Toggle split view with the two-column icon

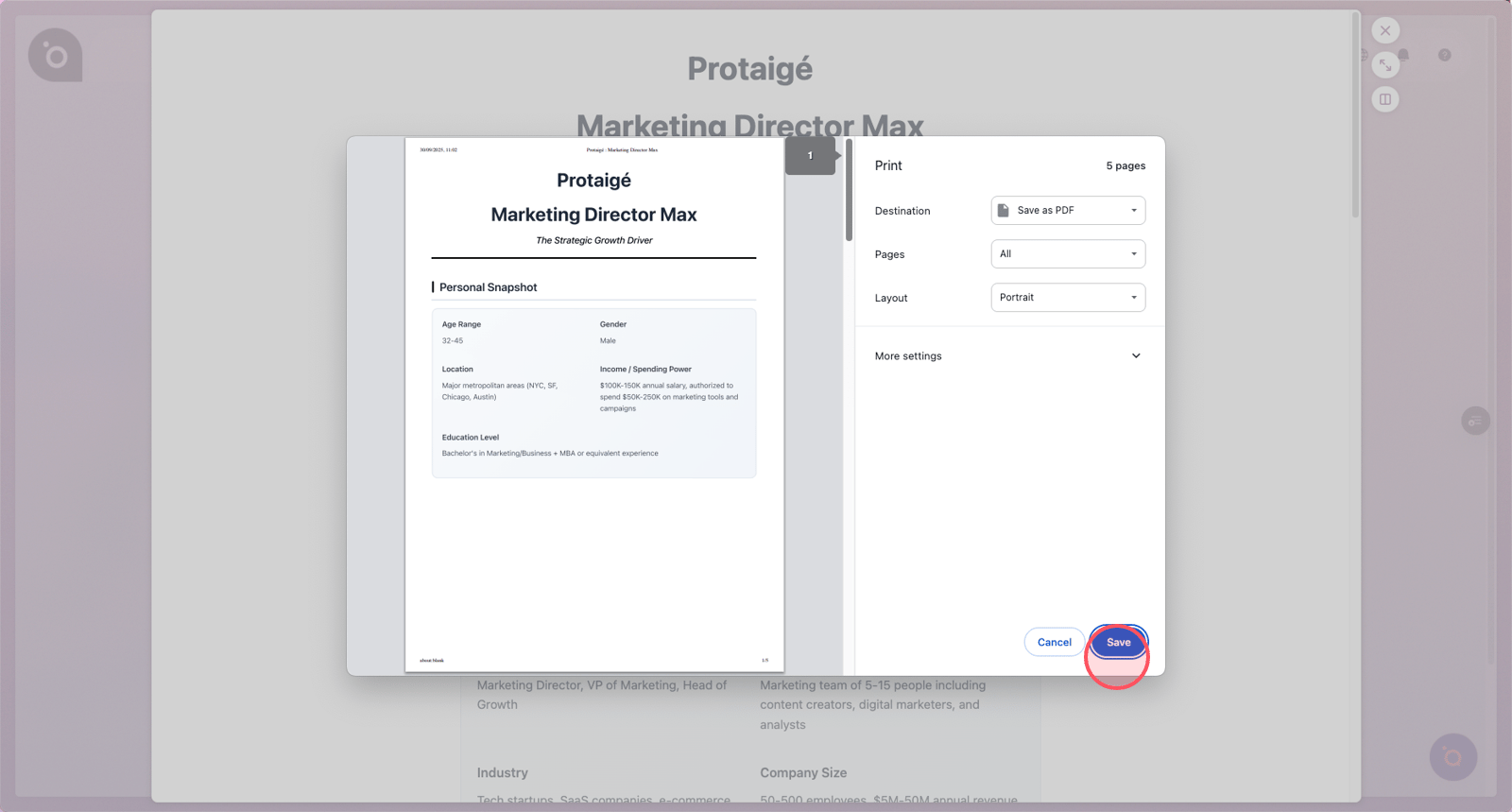(1385, 99)
